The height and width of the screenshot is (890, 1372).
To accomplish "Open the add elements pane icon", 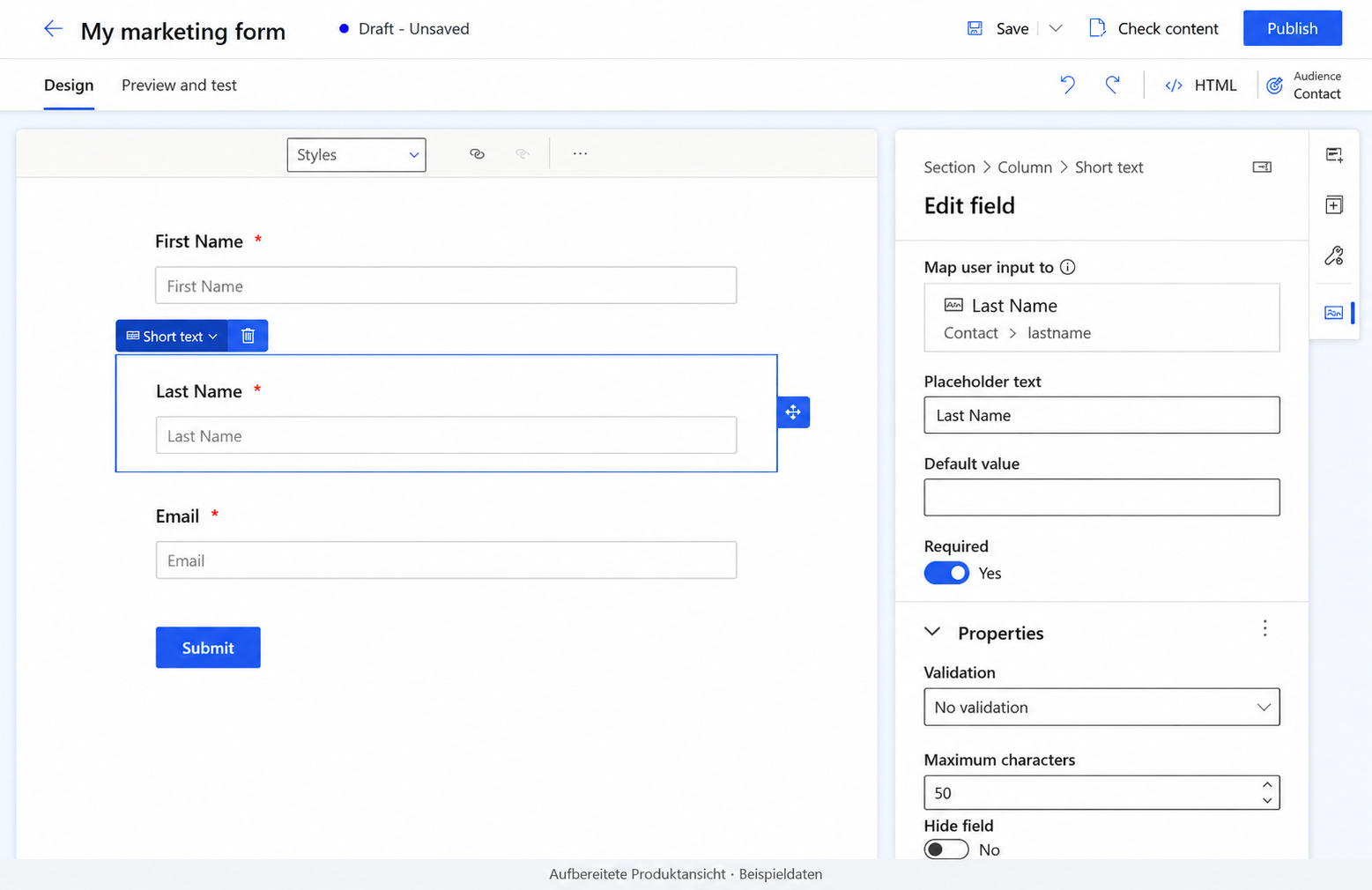I will (x=1334, y=205).
